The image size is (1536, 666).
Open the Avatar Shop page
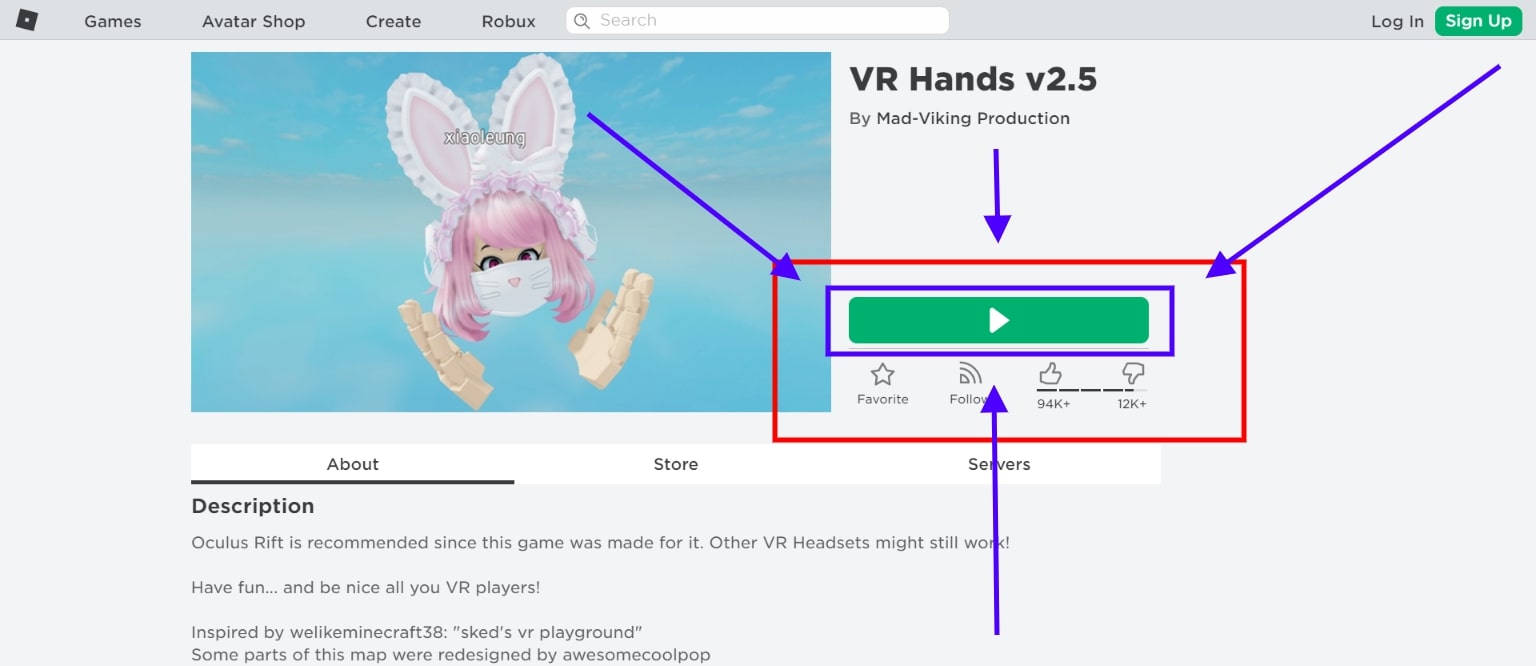point(253,21)
